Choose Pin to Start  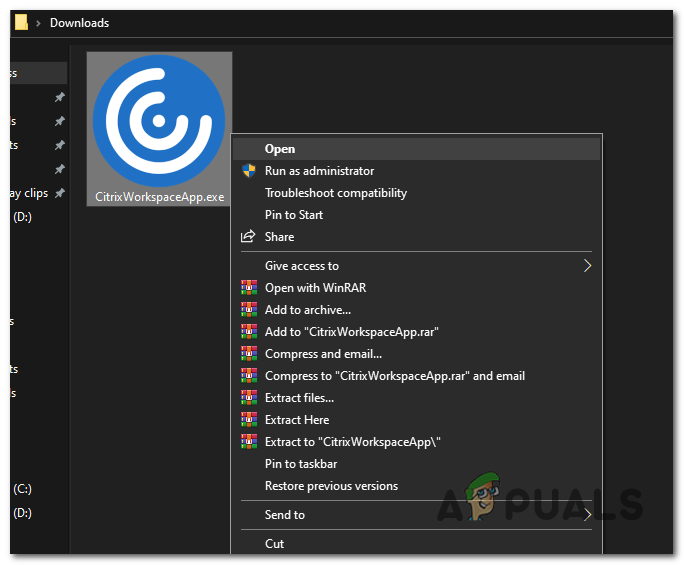(416, 215)
